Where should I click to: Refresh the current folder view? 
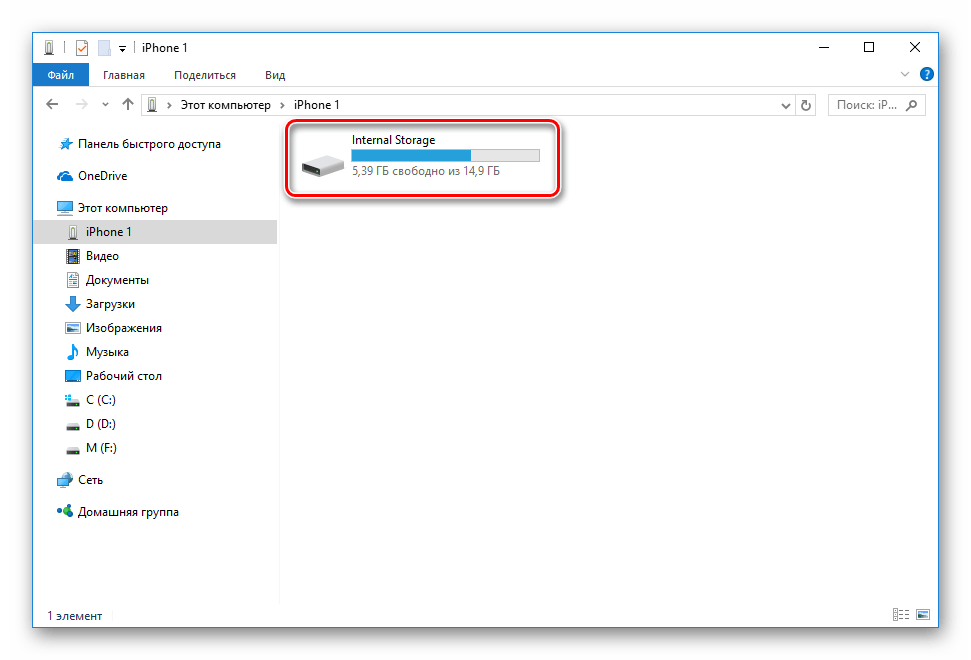pos(806,105)
